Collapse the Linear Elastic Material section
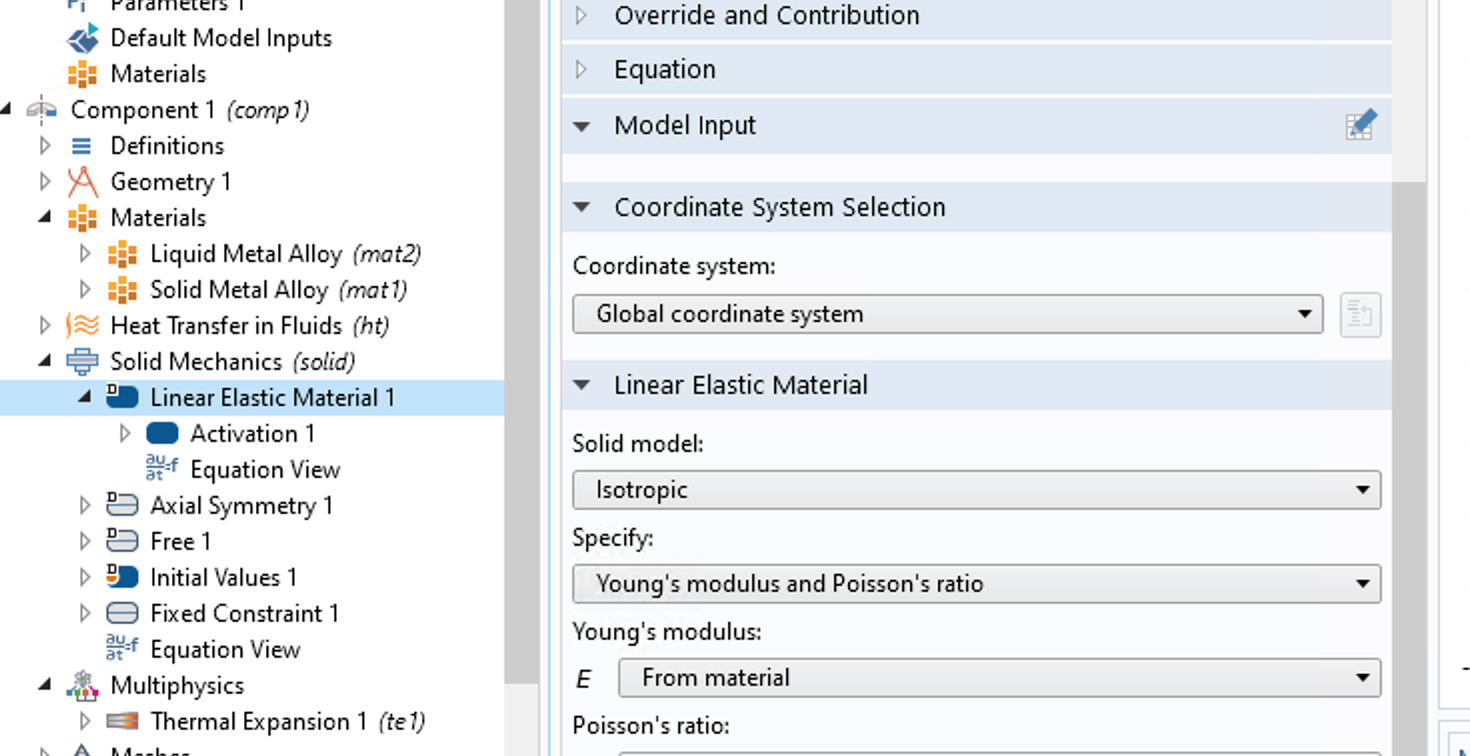The width and height of the screenshot is (1470, 756). point(582,385)
